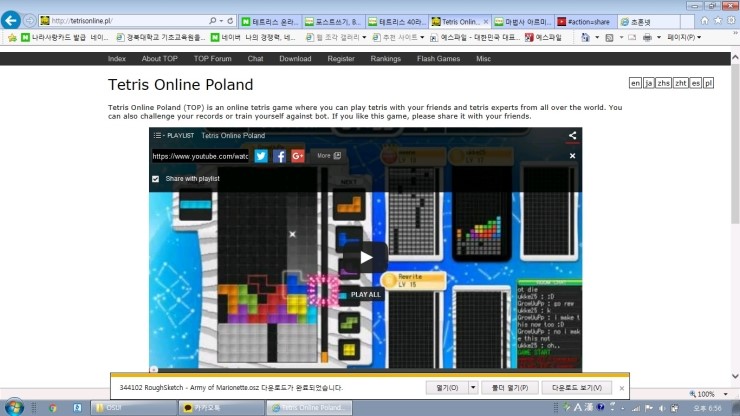
Task: Click the search magnifier in address bar
Action: coord(212,21)
